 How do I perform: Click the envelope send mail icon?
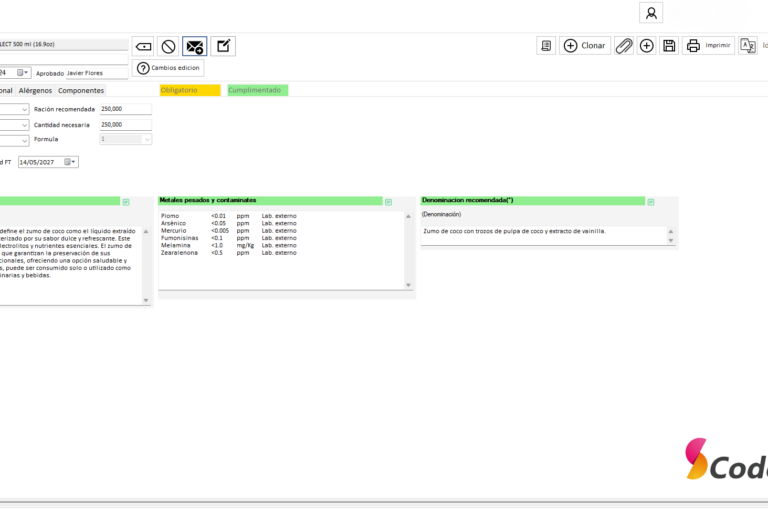point(195,47)
